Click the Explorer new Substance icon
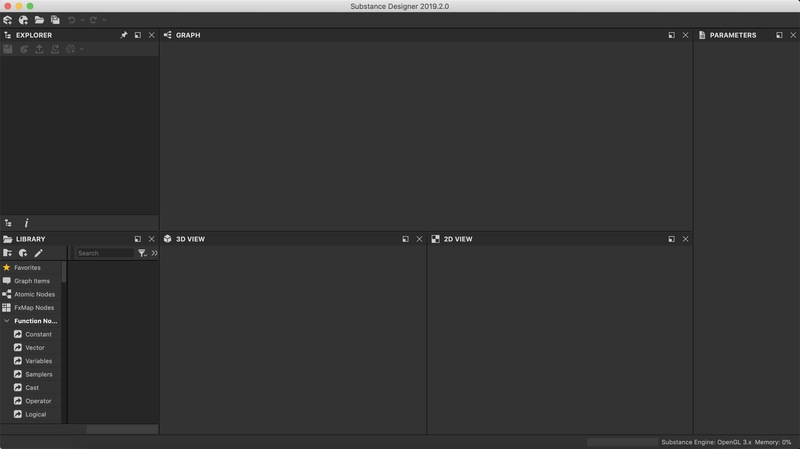The image size is (800, 449). [23, 49]
